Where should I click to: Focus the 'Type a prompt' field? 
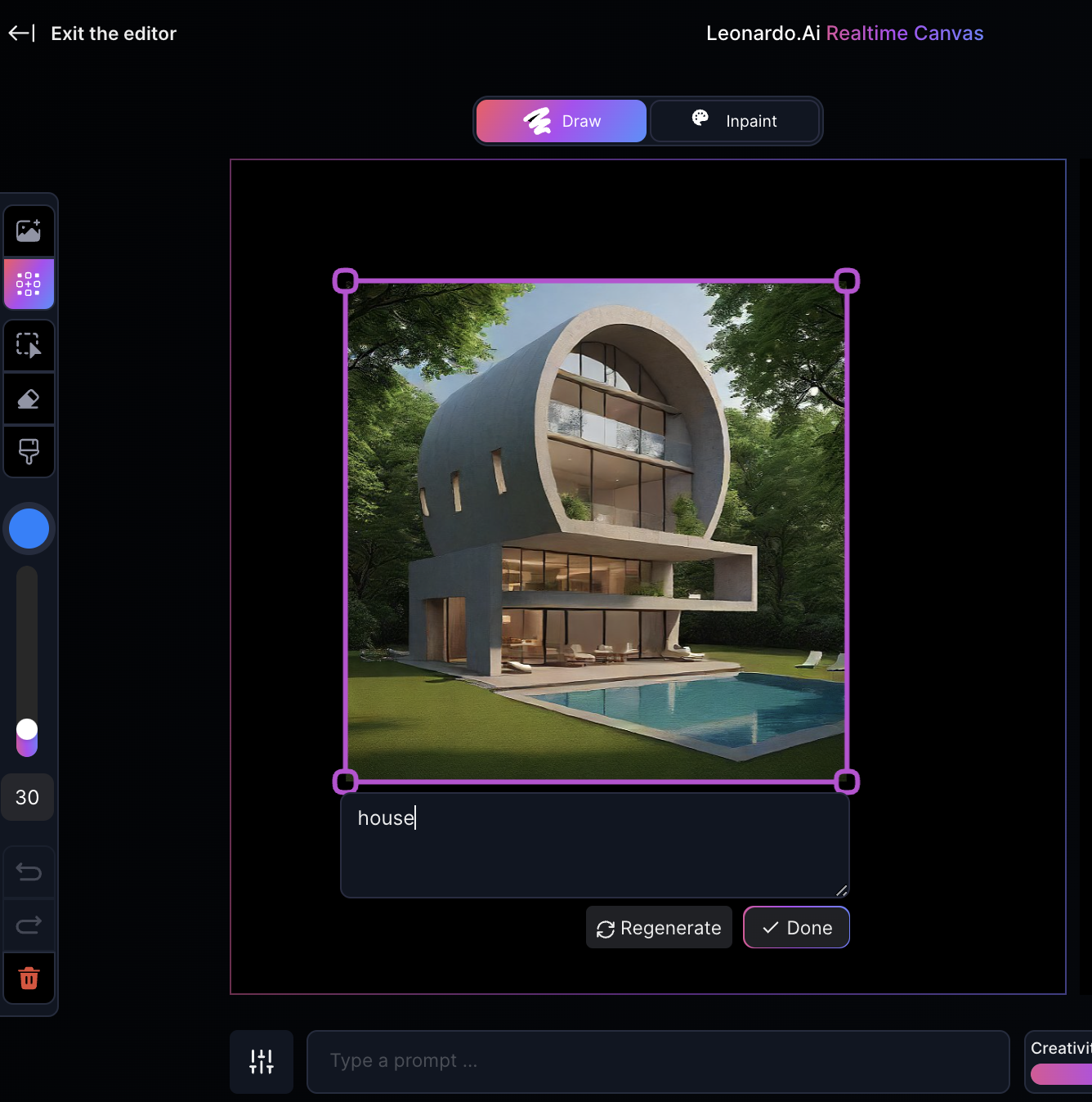coord(658,1061)
